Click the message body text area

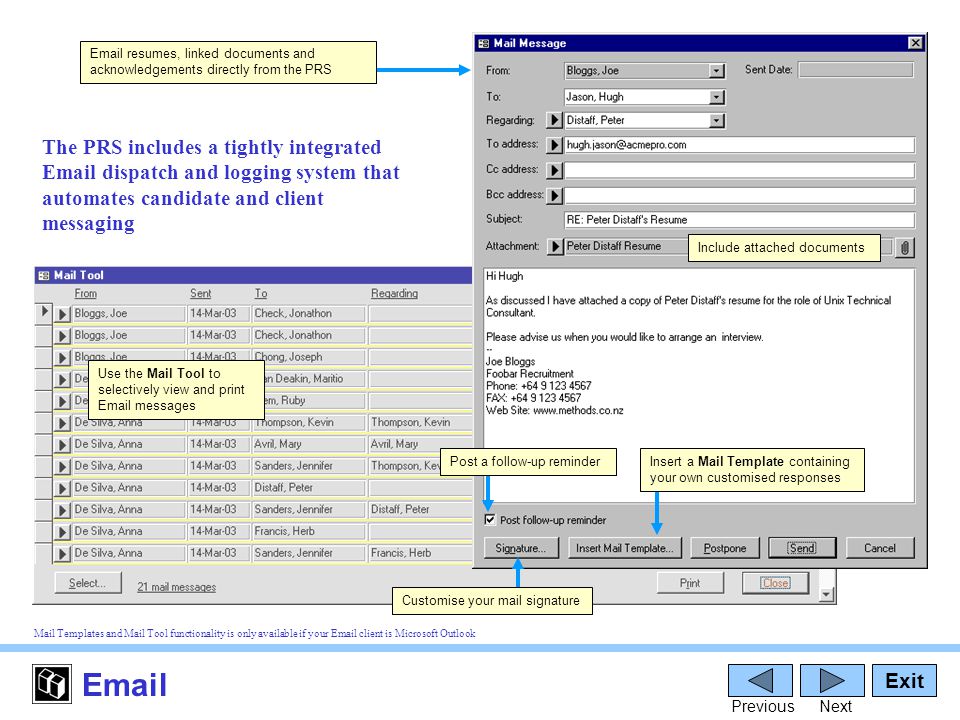pyautogui.click(x=699, y=386)
